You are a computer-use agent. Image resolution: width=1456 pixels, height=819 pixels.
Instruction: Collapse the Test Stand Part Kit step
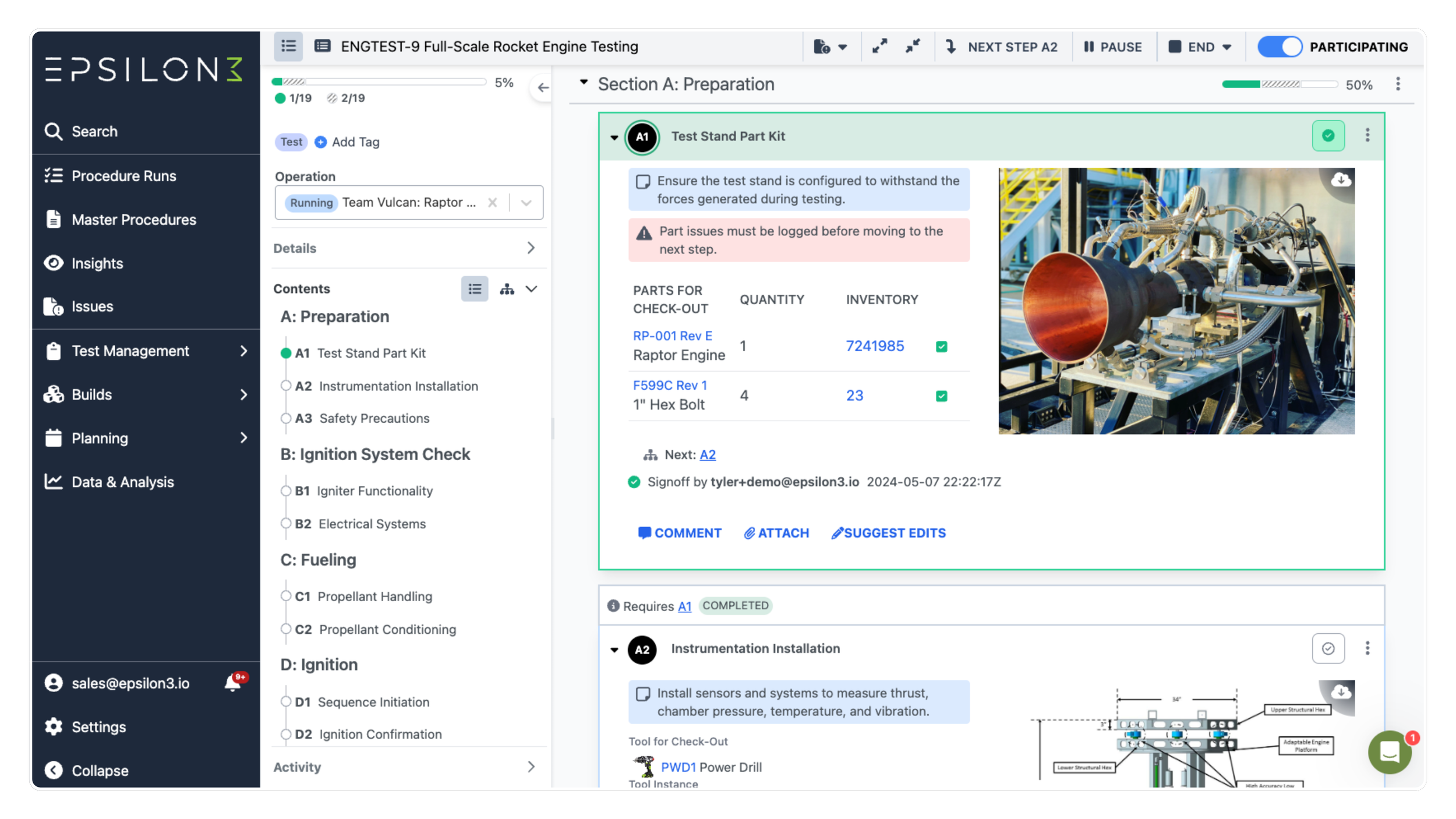(613, 138)
